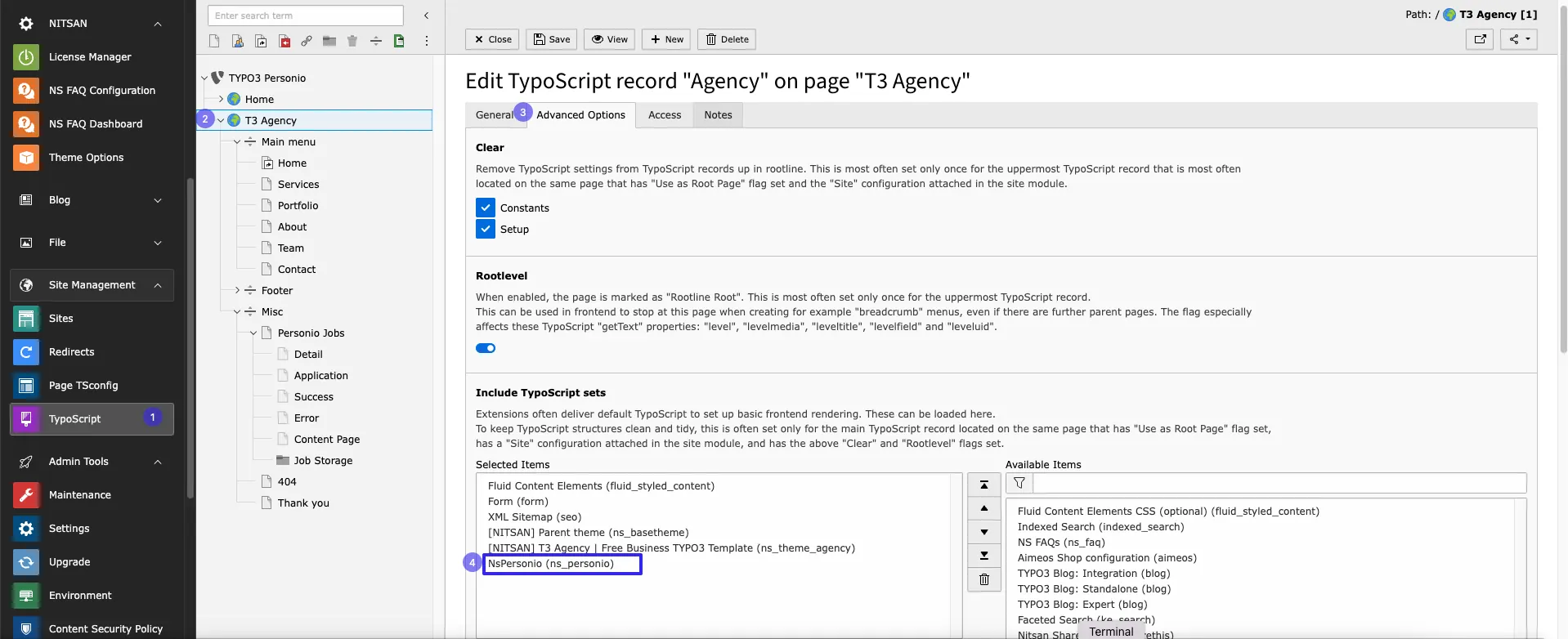Select menu separator icon in tree toolbar

pos(376,41)
